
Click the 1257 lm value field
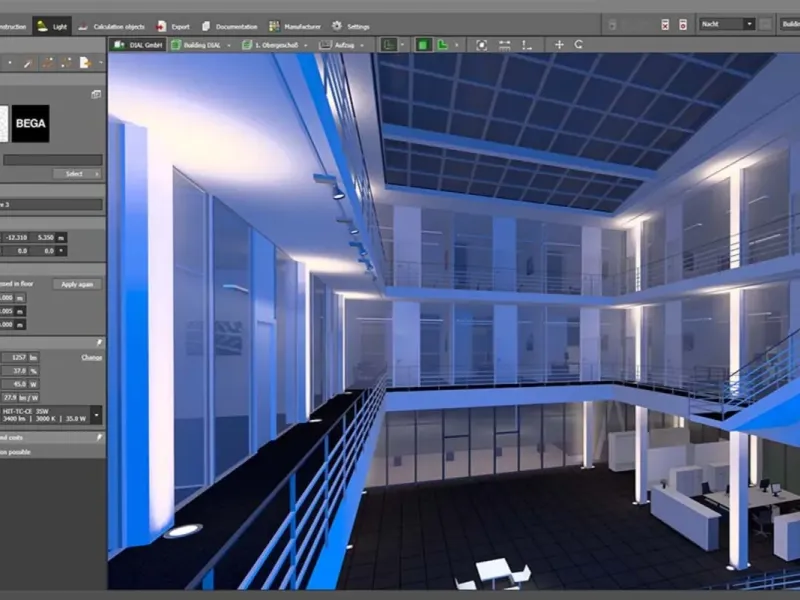(x=19, y=357)
